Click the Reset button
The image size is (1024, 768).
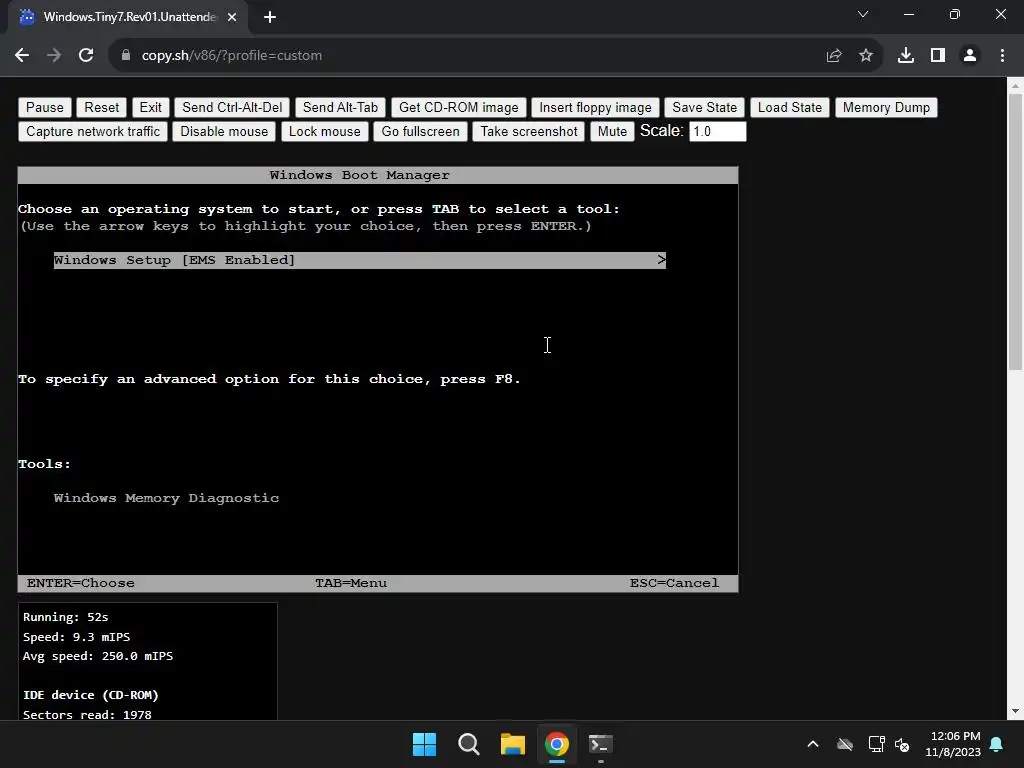click(102, 107)
